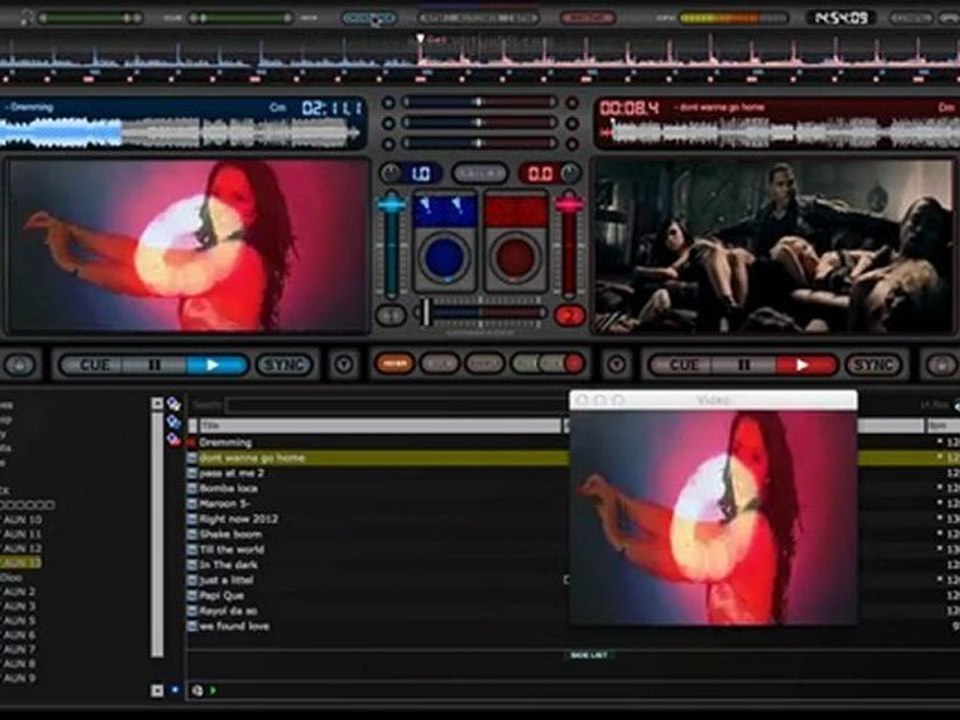This screenshot has width=960, height=720.
Task: Sync the left deck with SYNC button
Action: [284, 365]
